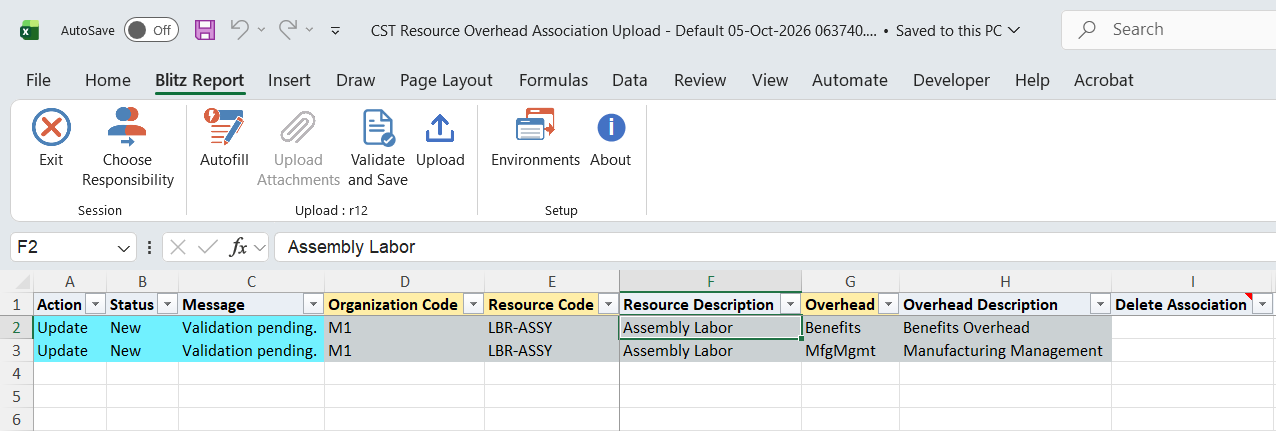Switch to the View tab

(x=770, y=80)
